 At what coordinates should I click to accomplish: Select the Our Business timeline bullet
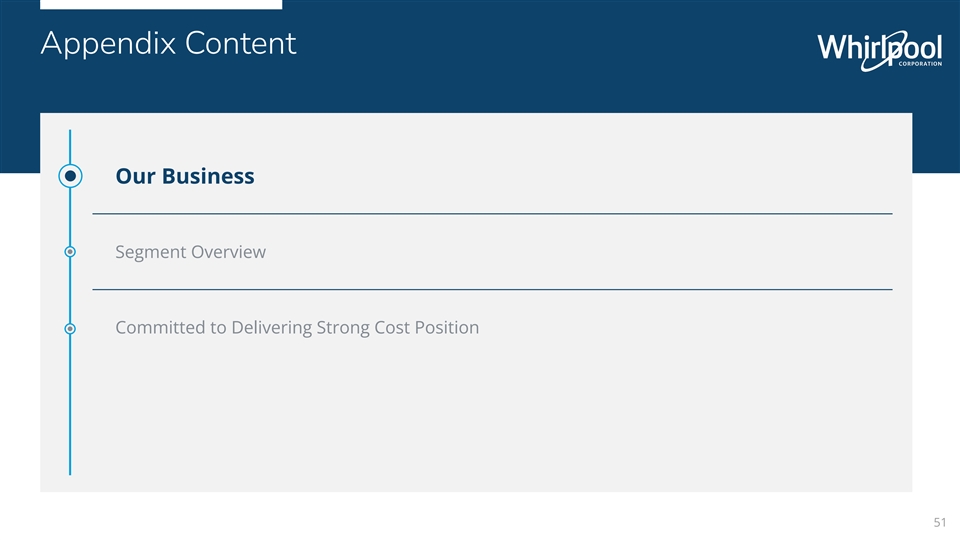(70, 176)
